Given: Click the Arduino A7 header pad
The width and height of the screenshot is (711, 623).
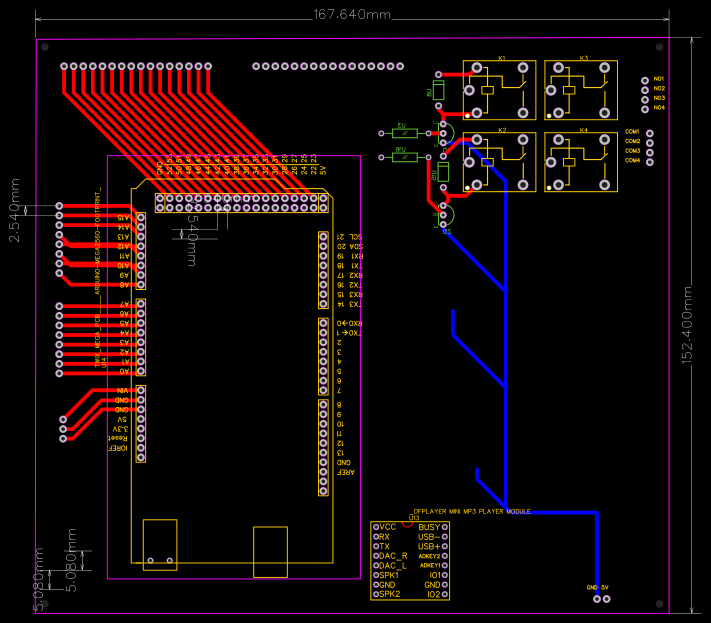Looking at the screenshot, I should click(141, 304).
